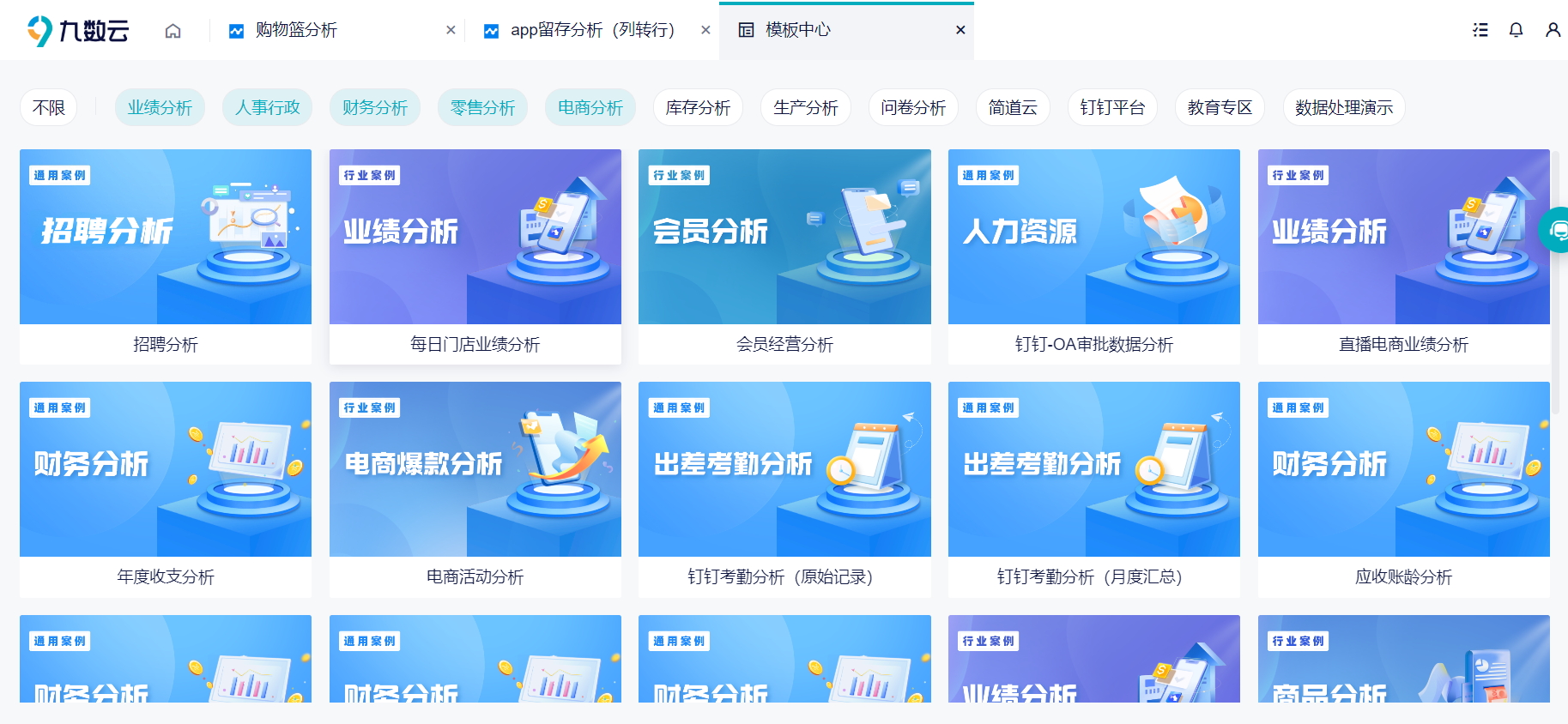
Task: Select the 模板中心 tab
Action: [x=846, y=30]
